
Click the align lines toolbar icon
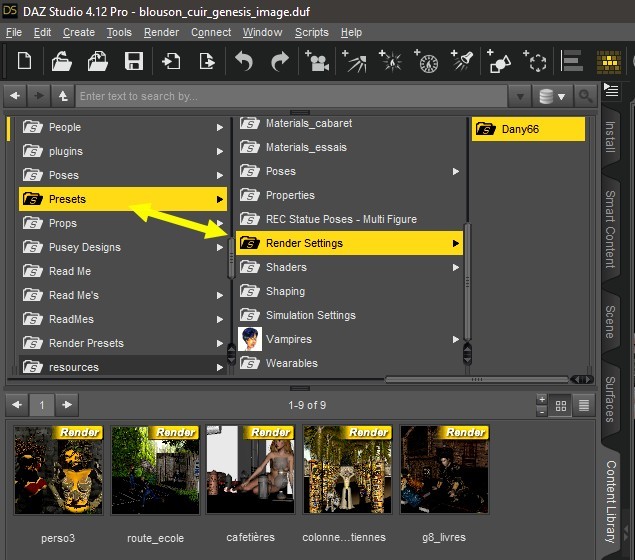pyautogui.click(x=572, y=61)
